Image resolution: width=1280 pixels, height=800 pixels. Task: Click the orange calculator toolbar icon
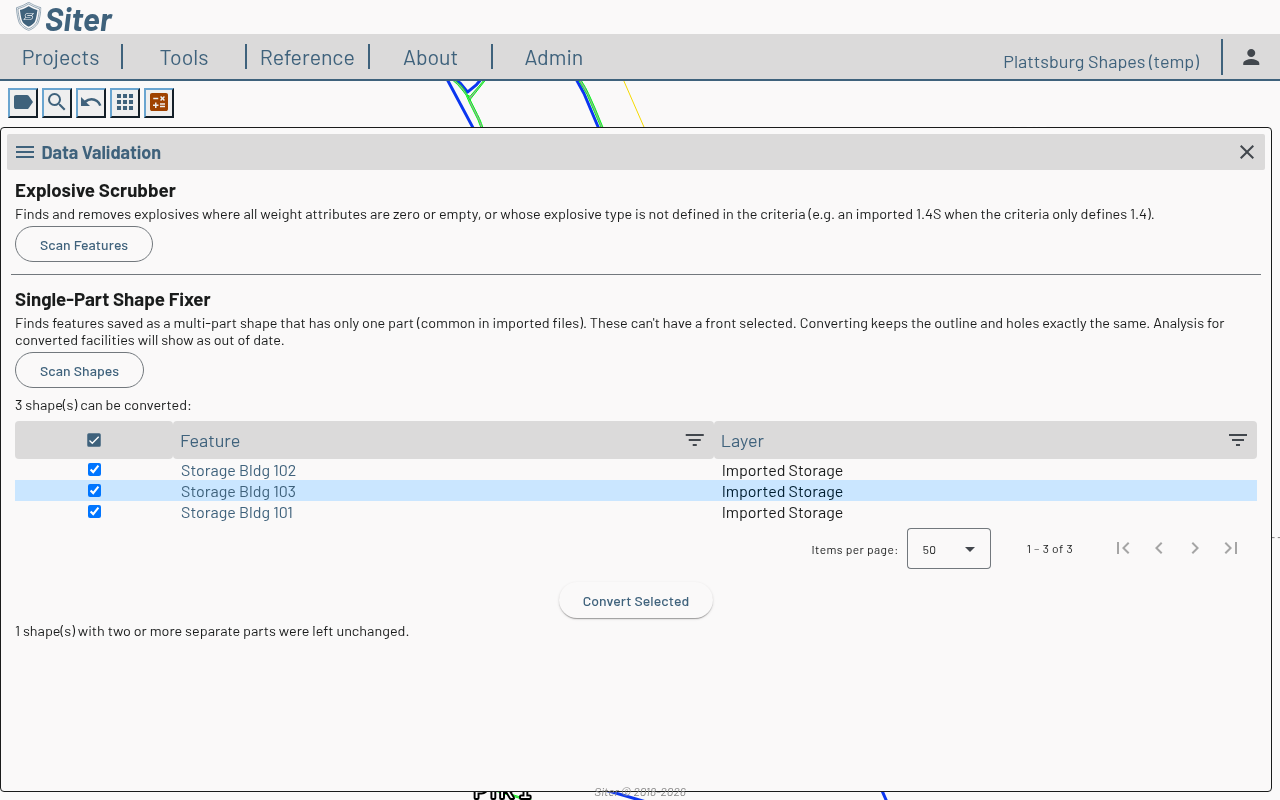tap(159, 102)
